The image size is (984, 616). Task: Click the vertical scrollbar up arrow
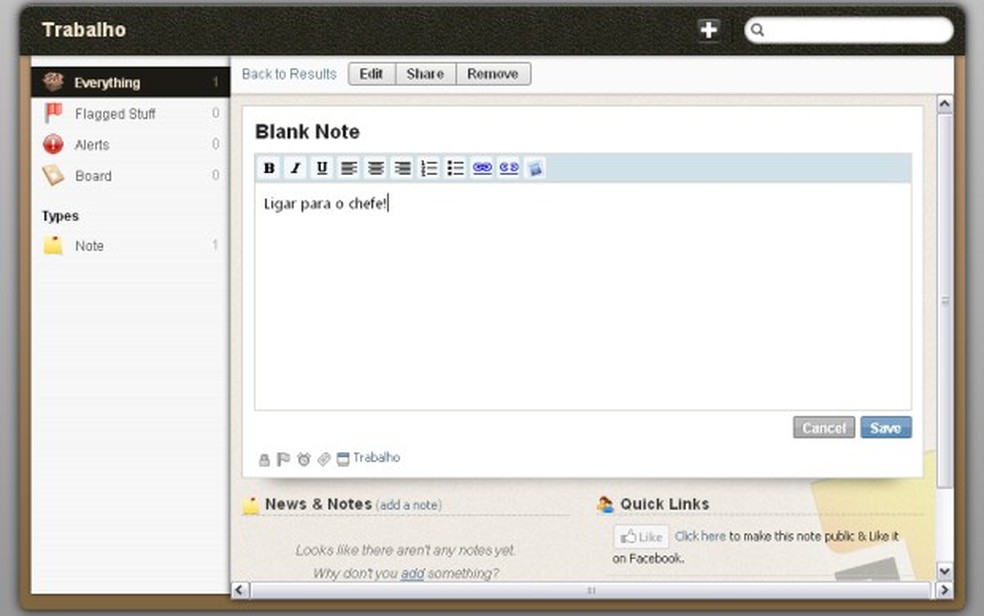point(944,104)
